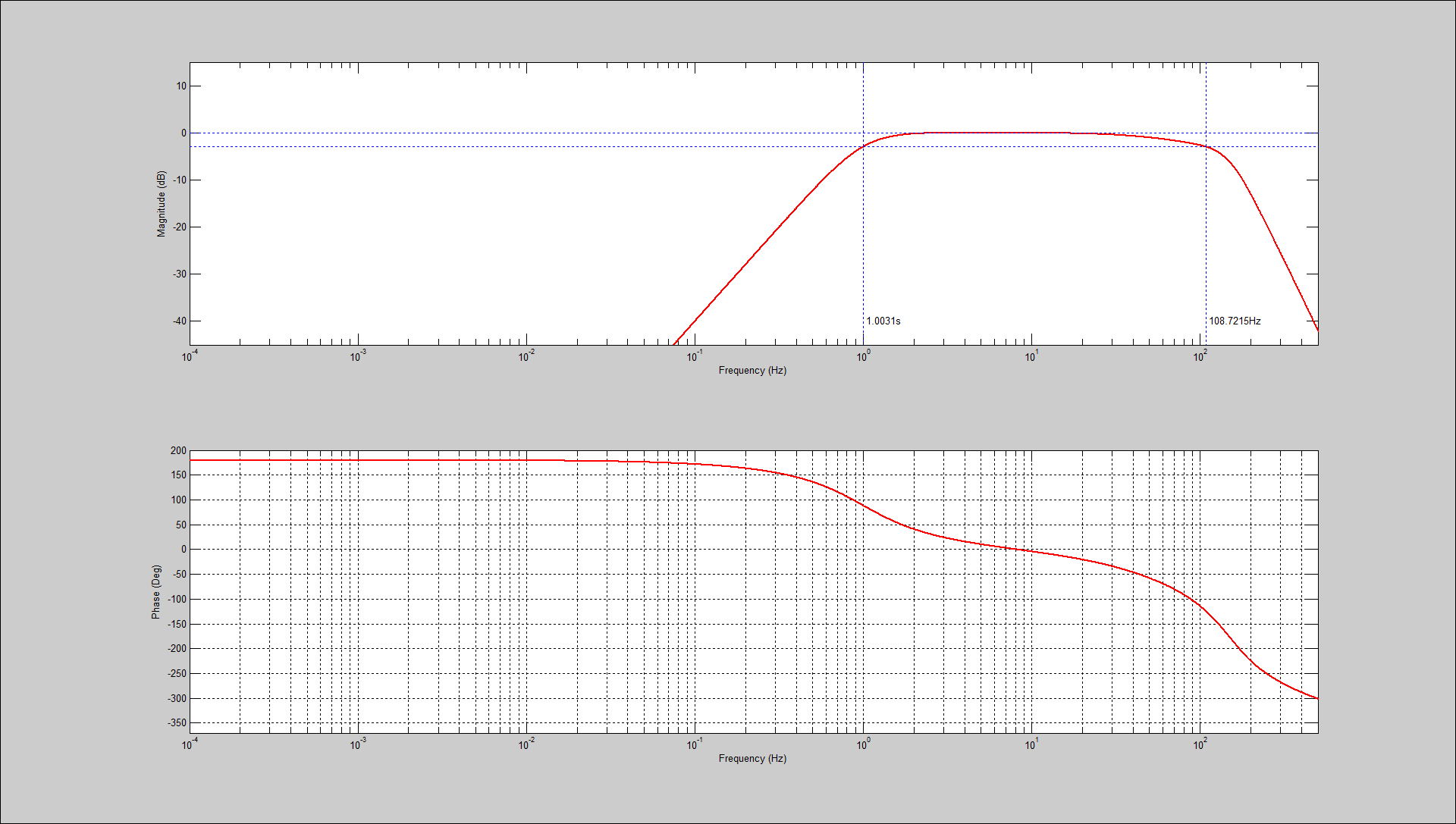Click the "-20" tick label on magnitude axis

pyautogui.click(x=180, y=227)
